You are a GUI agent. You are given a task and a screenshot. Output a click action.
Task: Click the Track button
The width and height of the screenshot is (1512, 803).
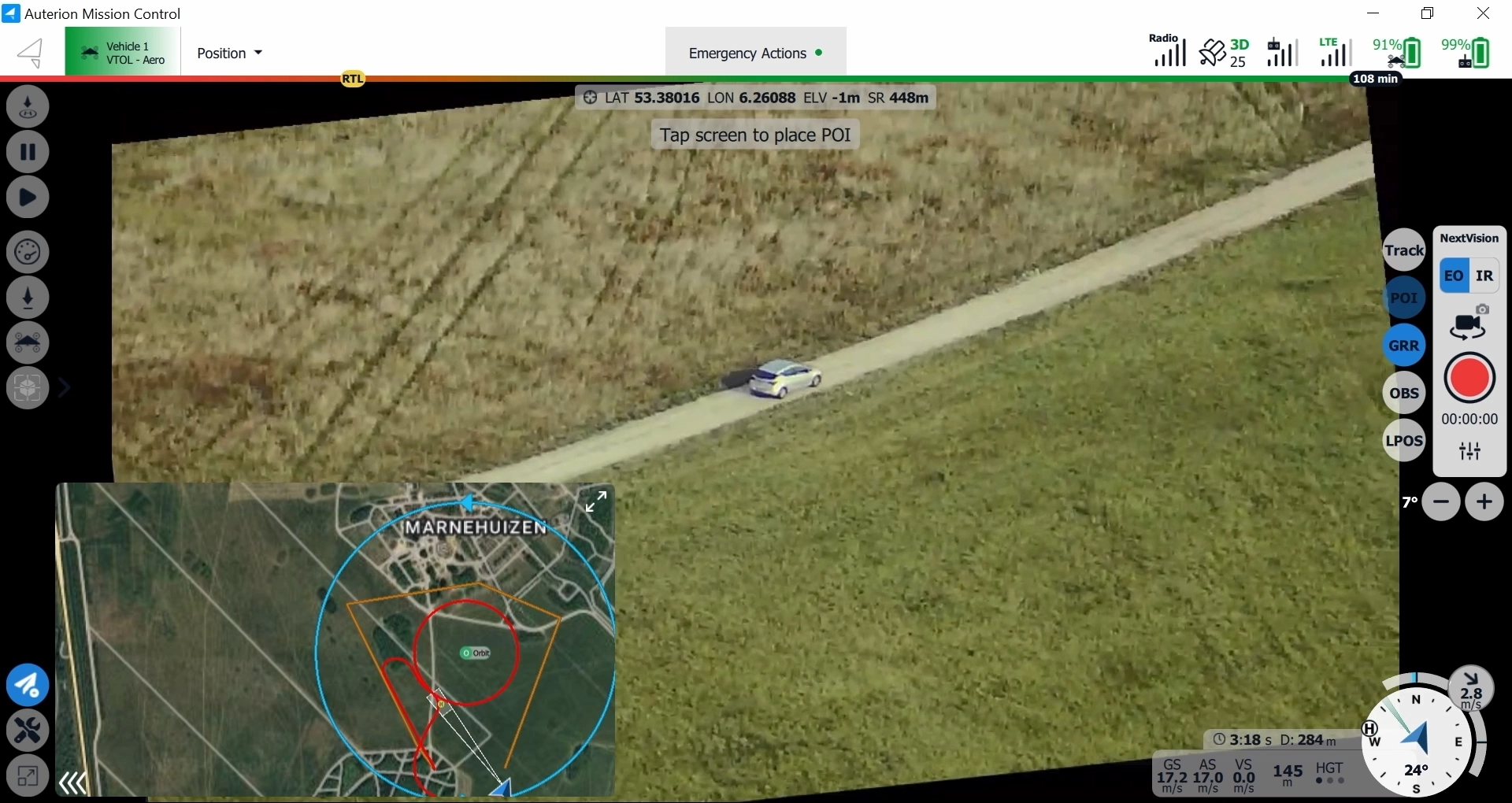tap(1404, 250)
